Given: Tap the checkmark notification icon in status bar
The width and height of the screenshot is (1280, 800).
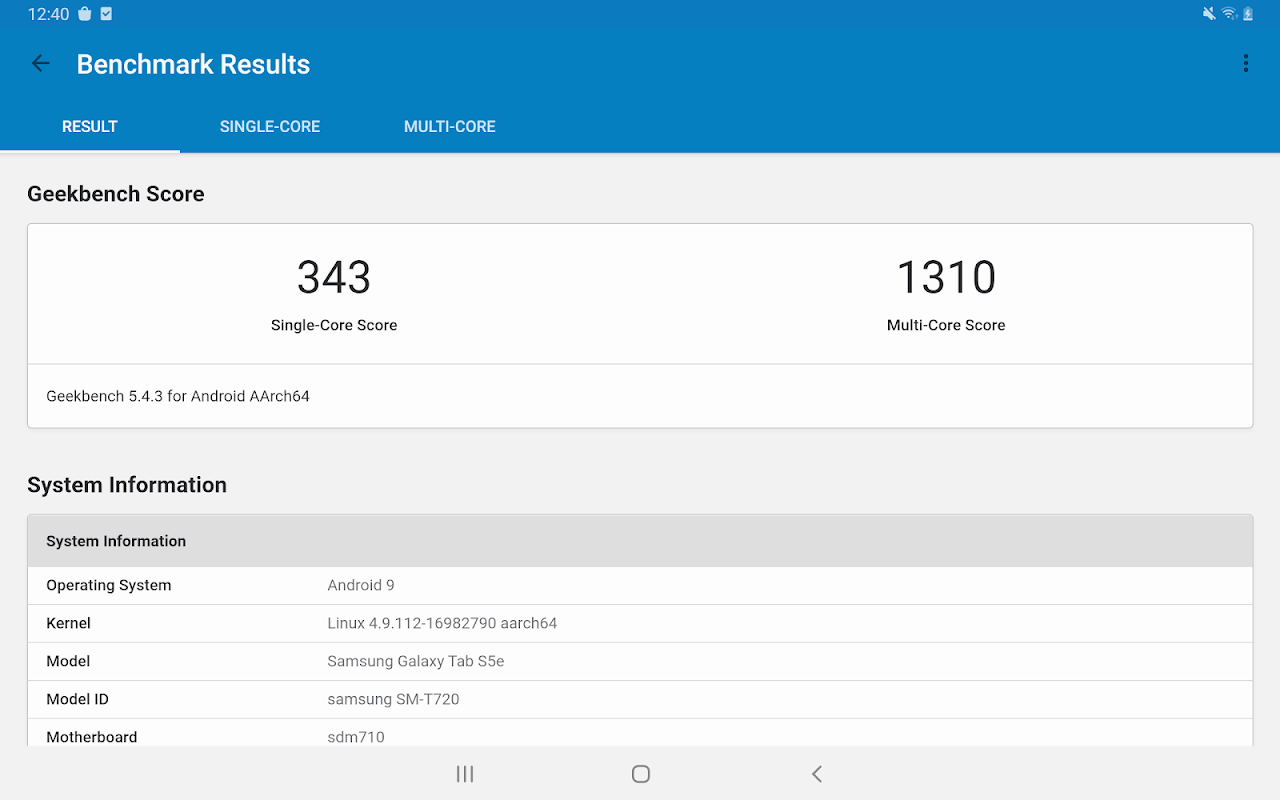Looking at the screenshot, I should tap(107, 14).
